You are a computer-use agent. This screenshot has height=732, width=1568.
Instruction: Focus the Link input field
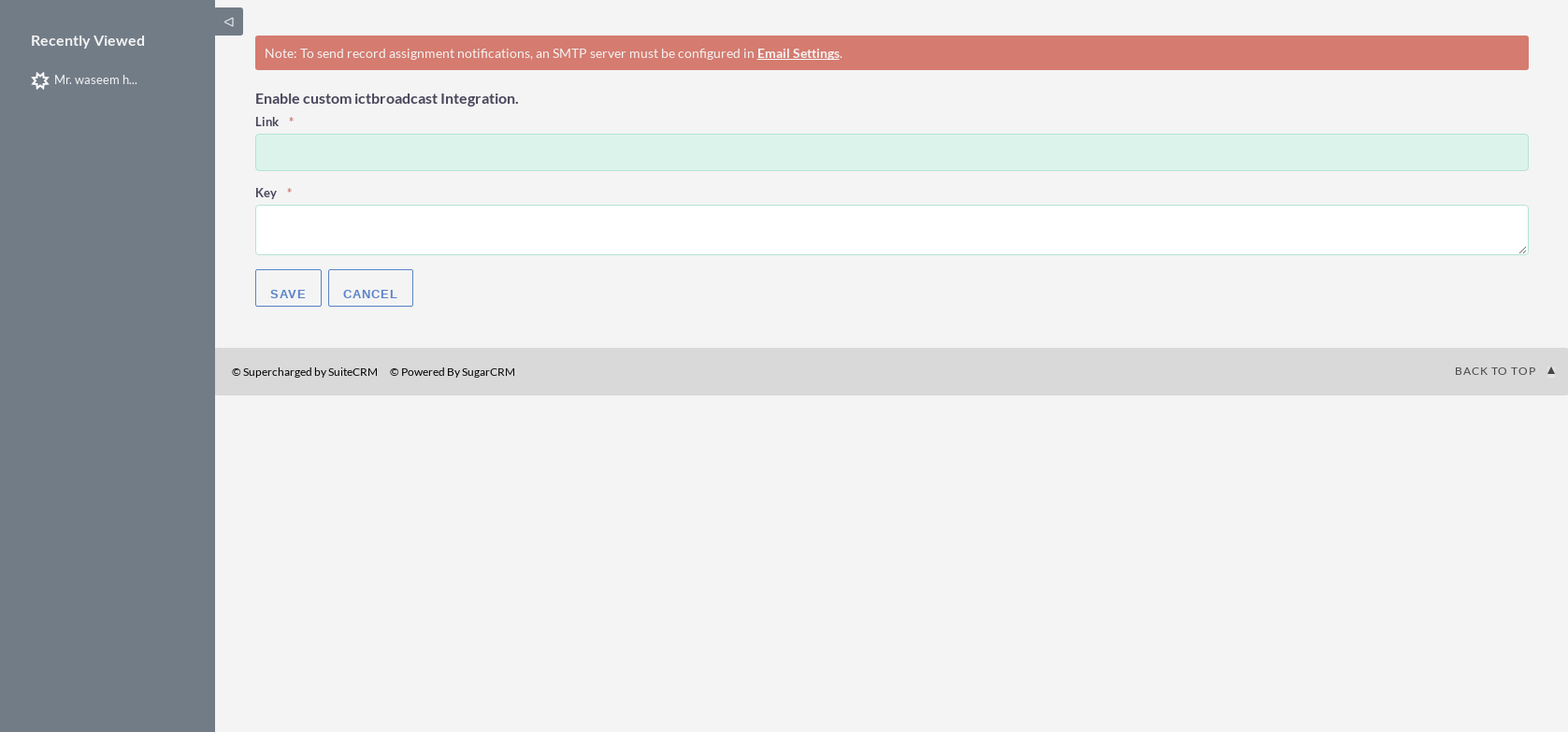click(892, 152)
